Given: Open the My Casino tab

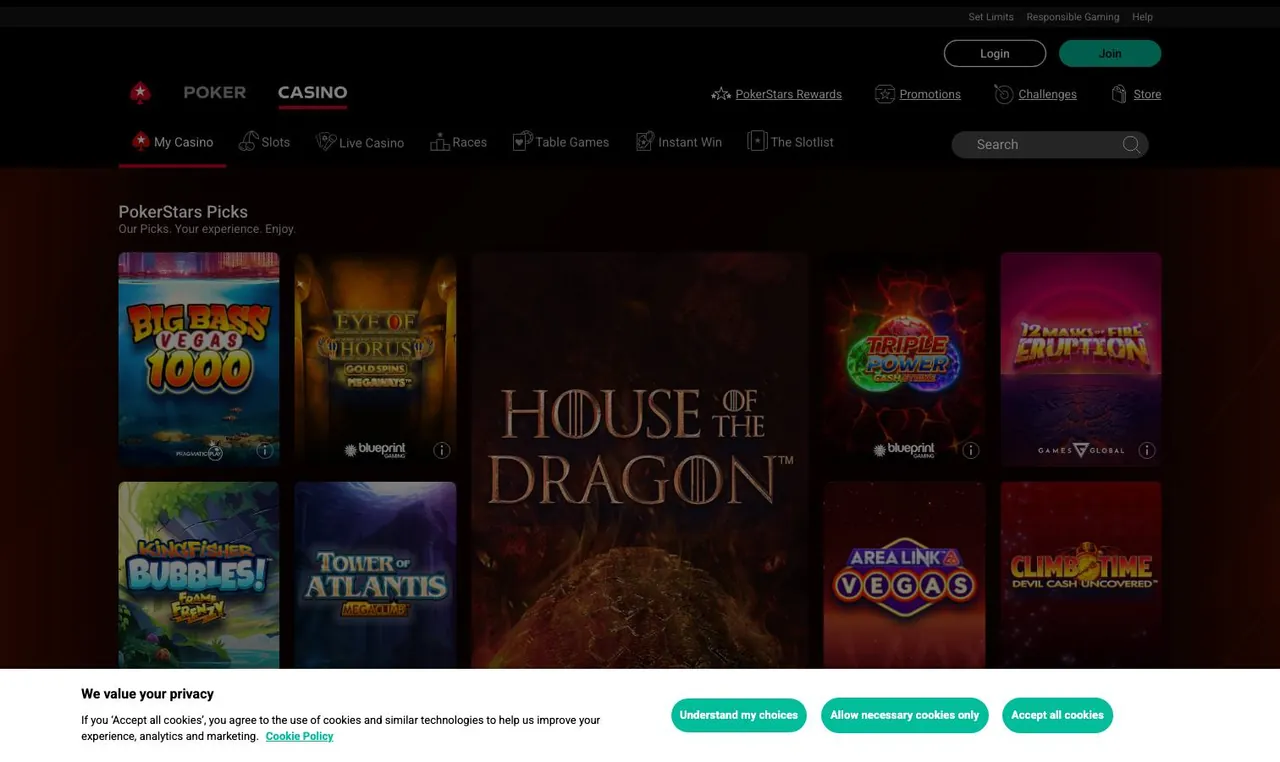Looking at the screenshot, I should click(172, 142).
